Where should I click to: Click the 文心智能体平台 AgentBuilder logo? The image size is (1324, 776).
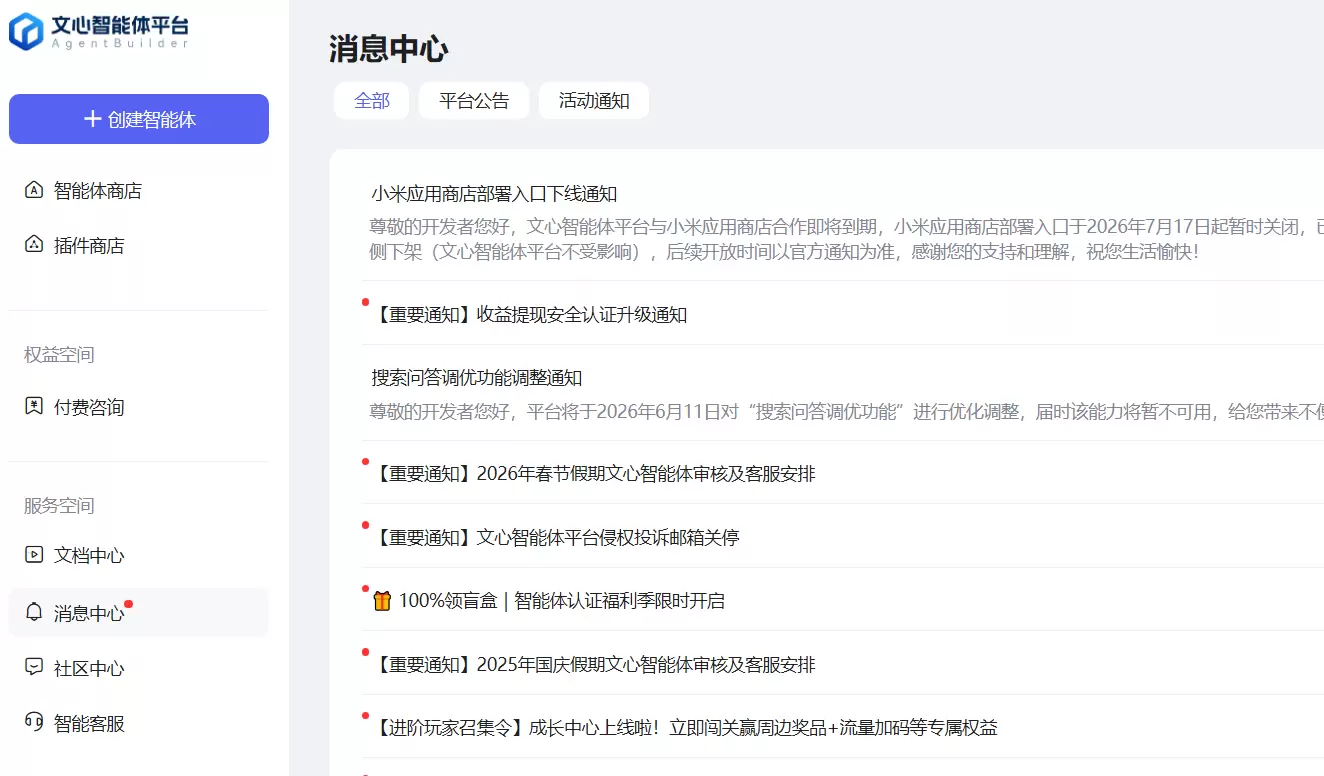[x=99, y=31]
